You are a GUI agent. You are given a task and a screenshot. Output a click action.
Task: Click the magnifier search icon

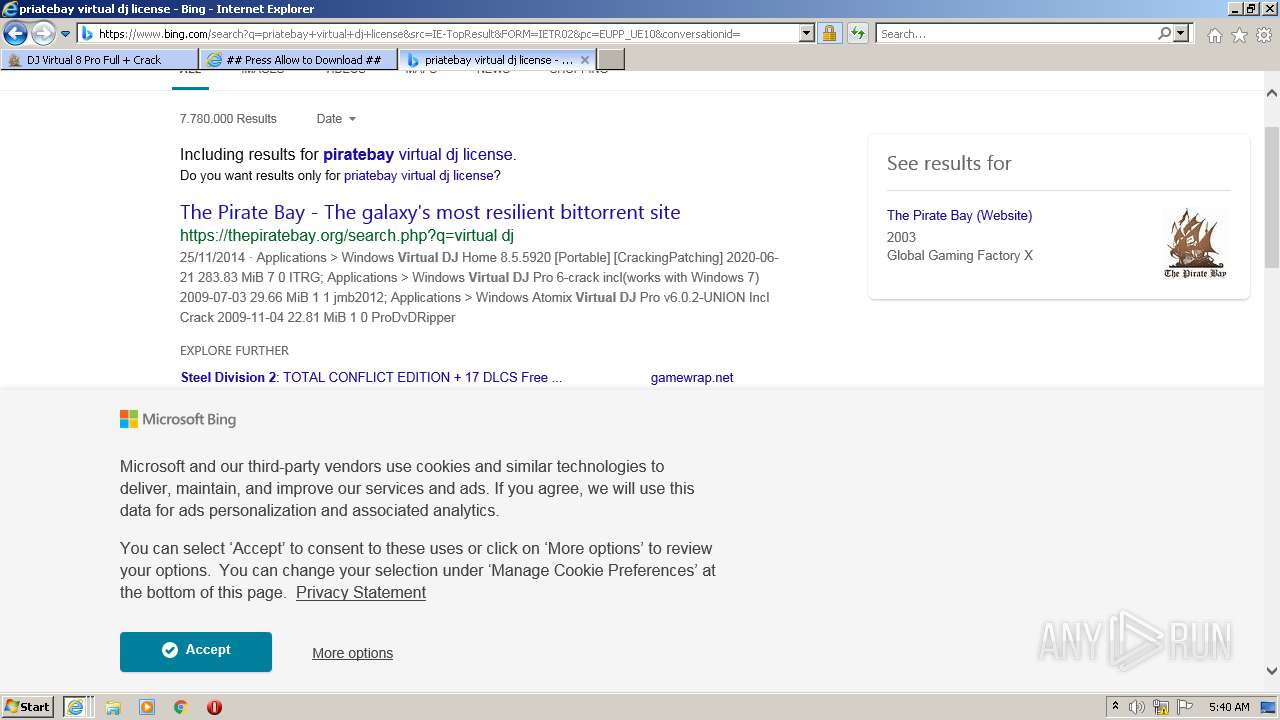click(x=1164, y=34)
